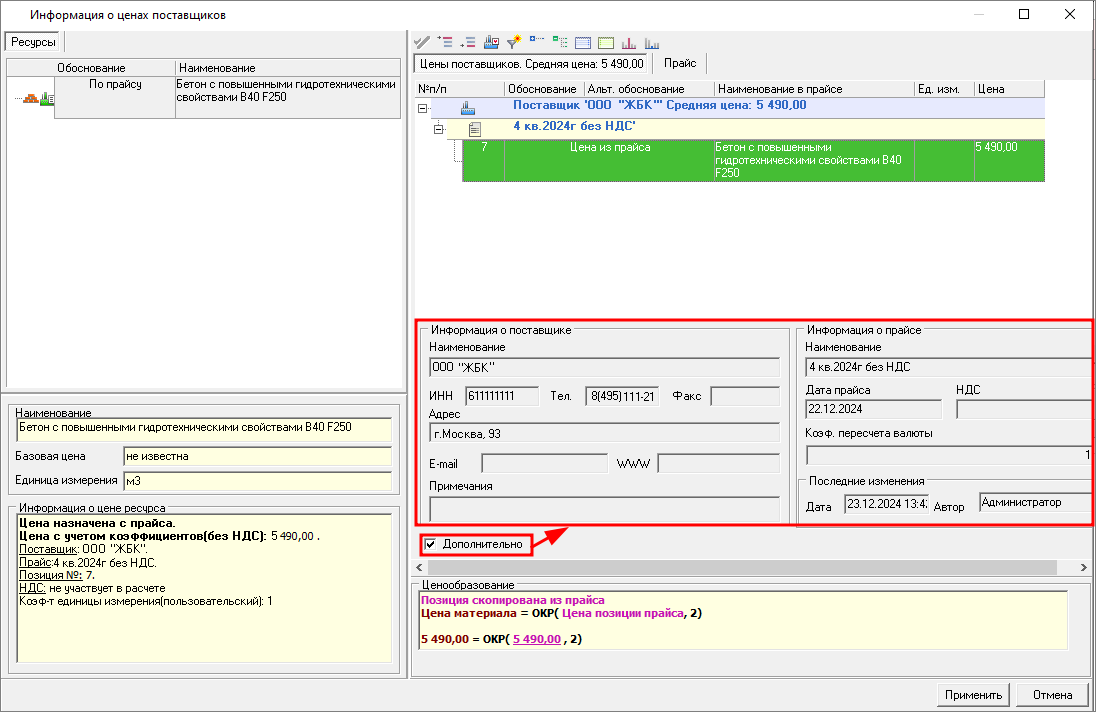Click the checkmark apply-price toolbar icon
This screenshot has width=1096, height=712.
(x=421, y=43)
